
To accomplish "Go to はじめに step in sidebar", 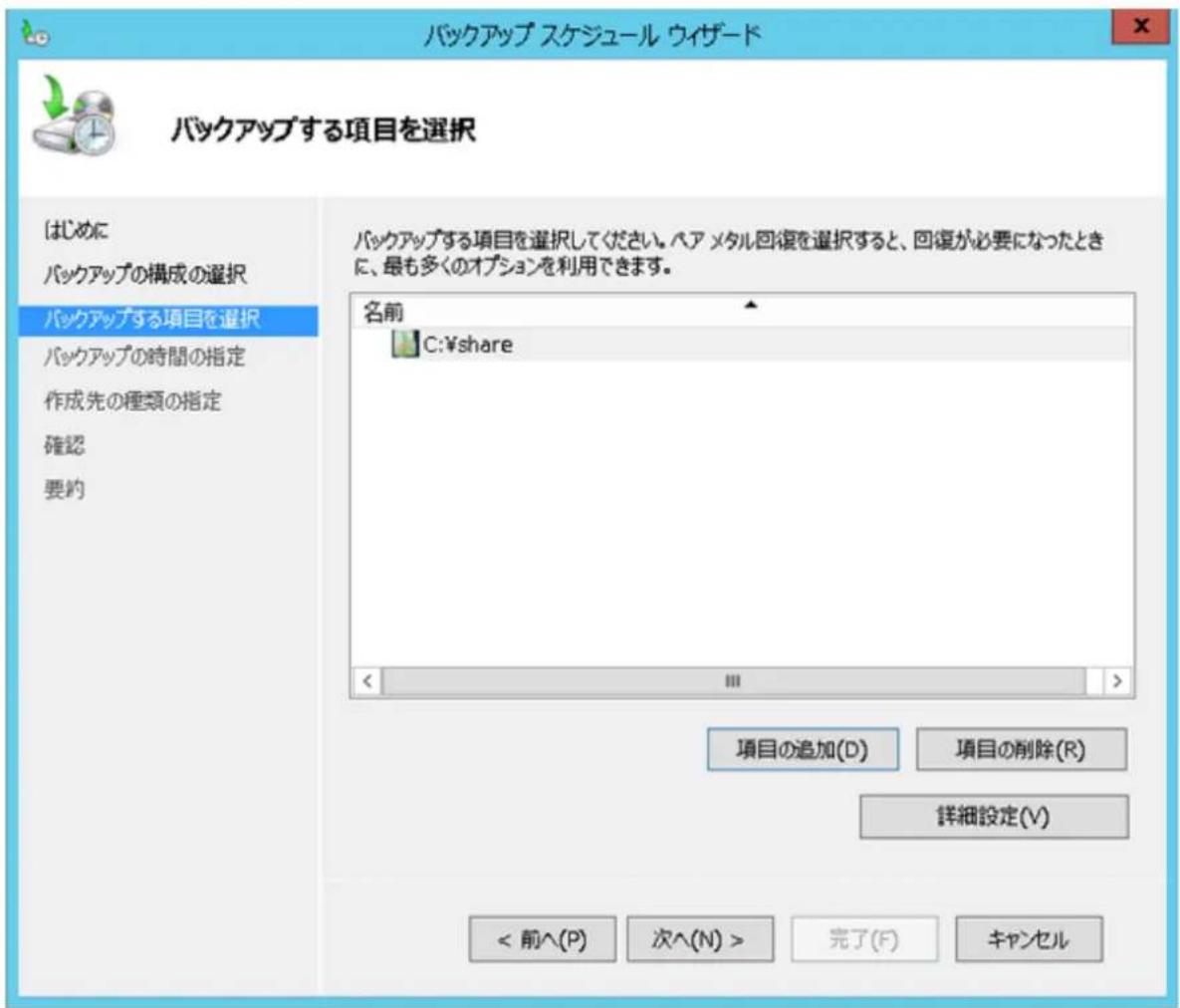I will 76,230.
